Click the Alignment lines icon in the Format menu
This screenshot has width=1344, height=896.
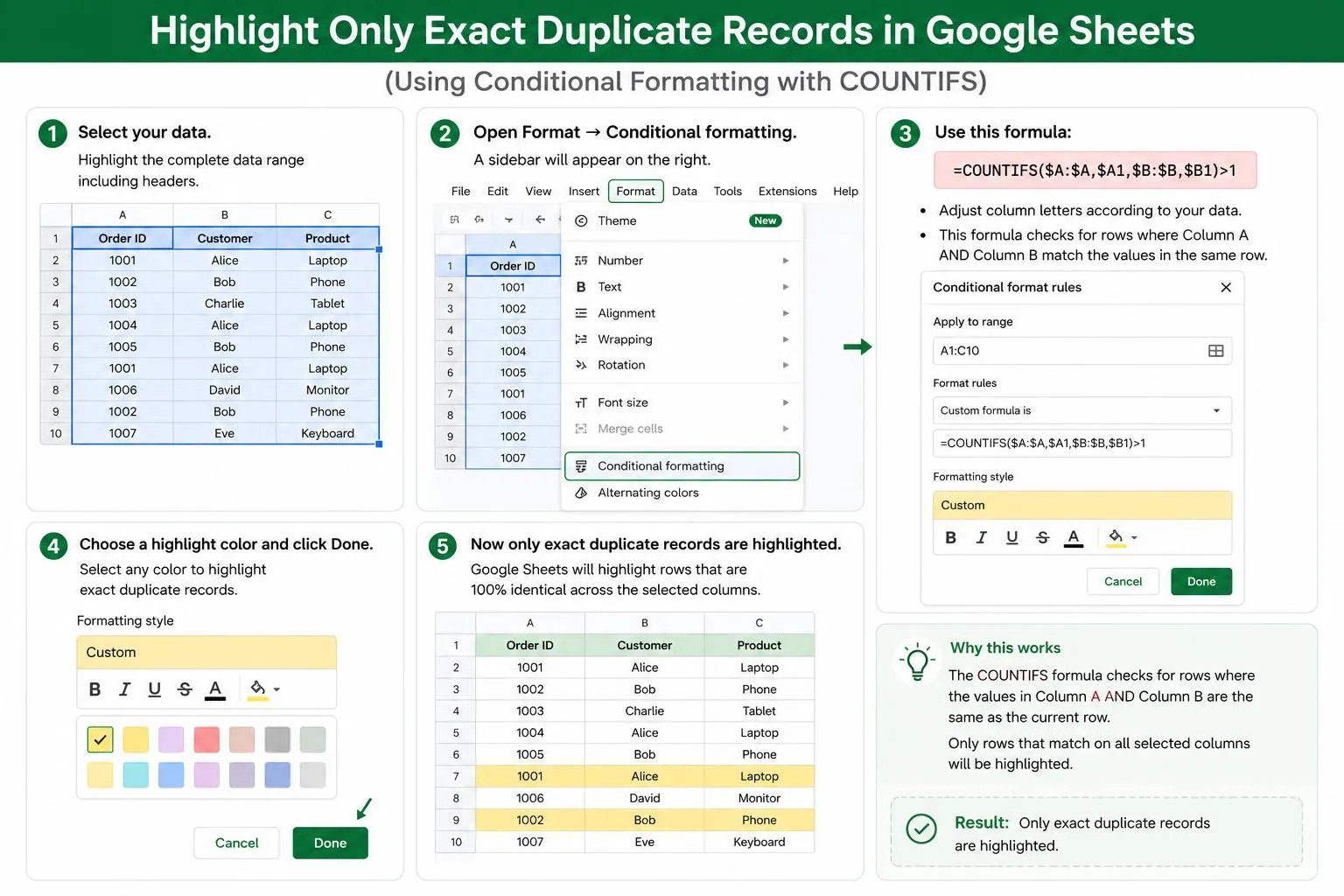(x=581, y=313)
